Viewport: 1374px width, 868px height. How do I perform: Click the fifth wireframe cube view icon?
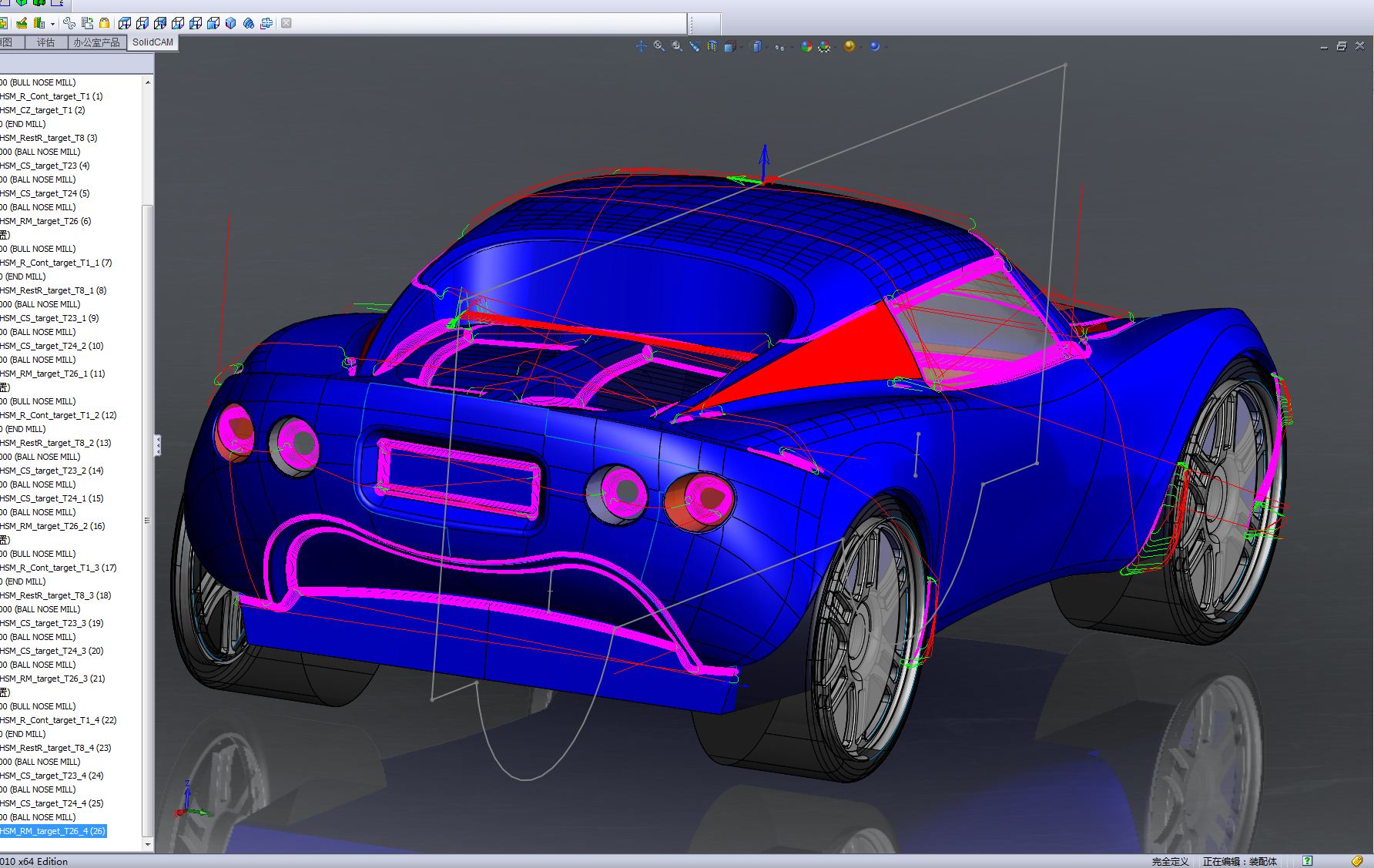click(196, 23)
